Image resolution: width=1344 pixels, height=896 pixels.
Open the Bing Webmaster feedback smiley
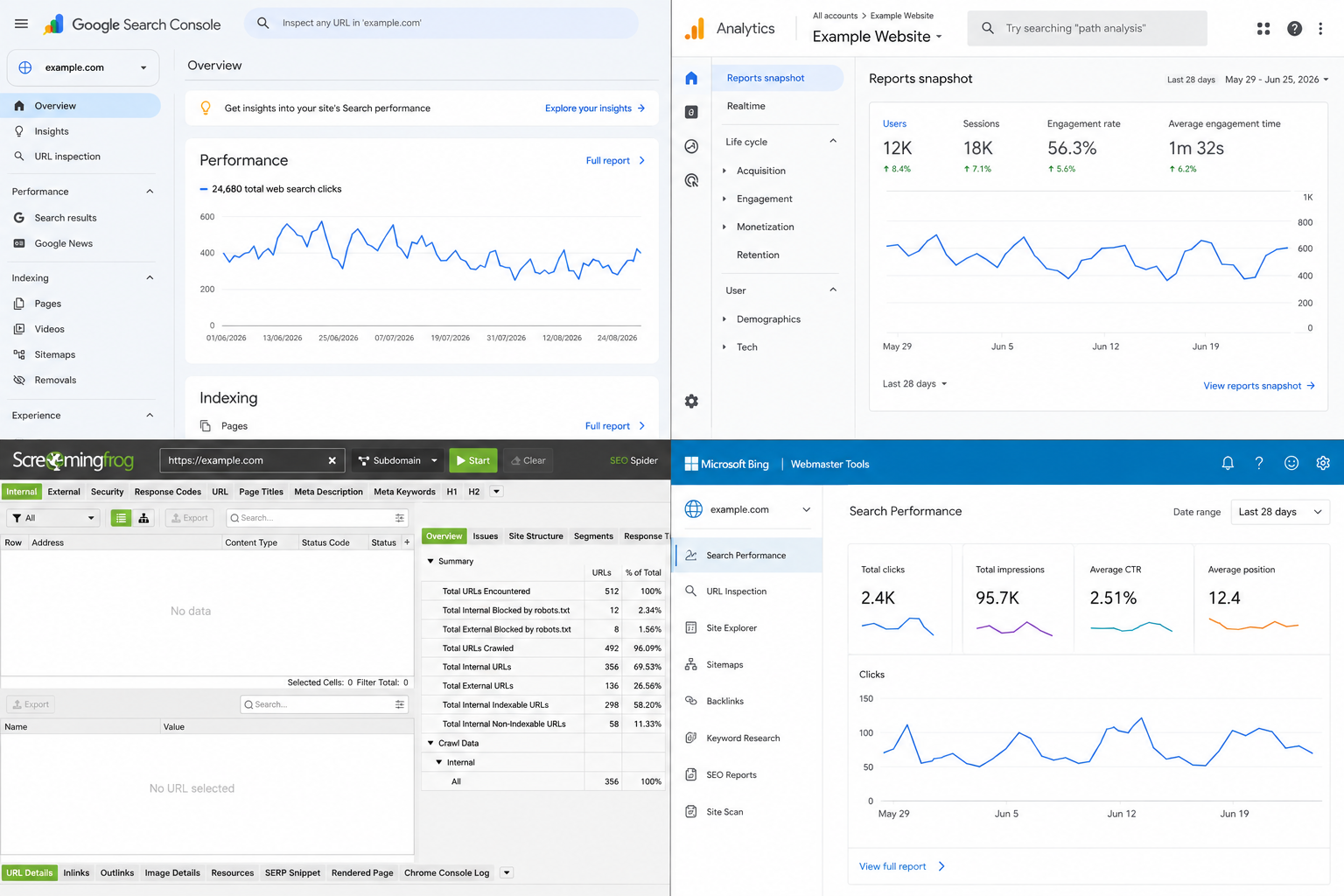pyautogui.click(x=1291, y=464)
